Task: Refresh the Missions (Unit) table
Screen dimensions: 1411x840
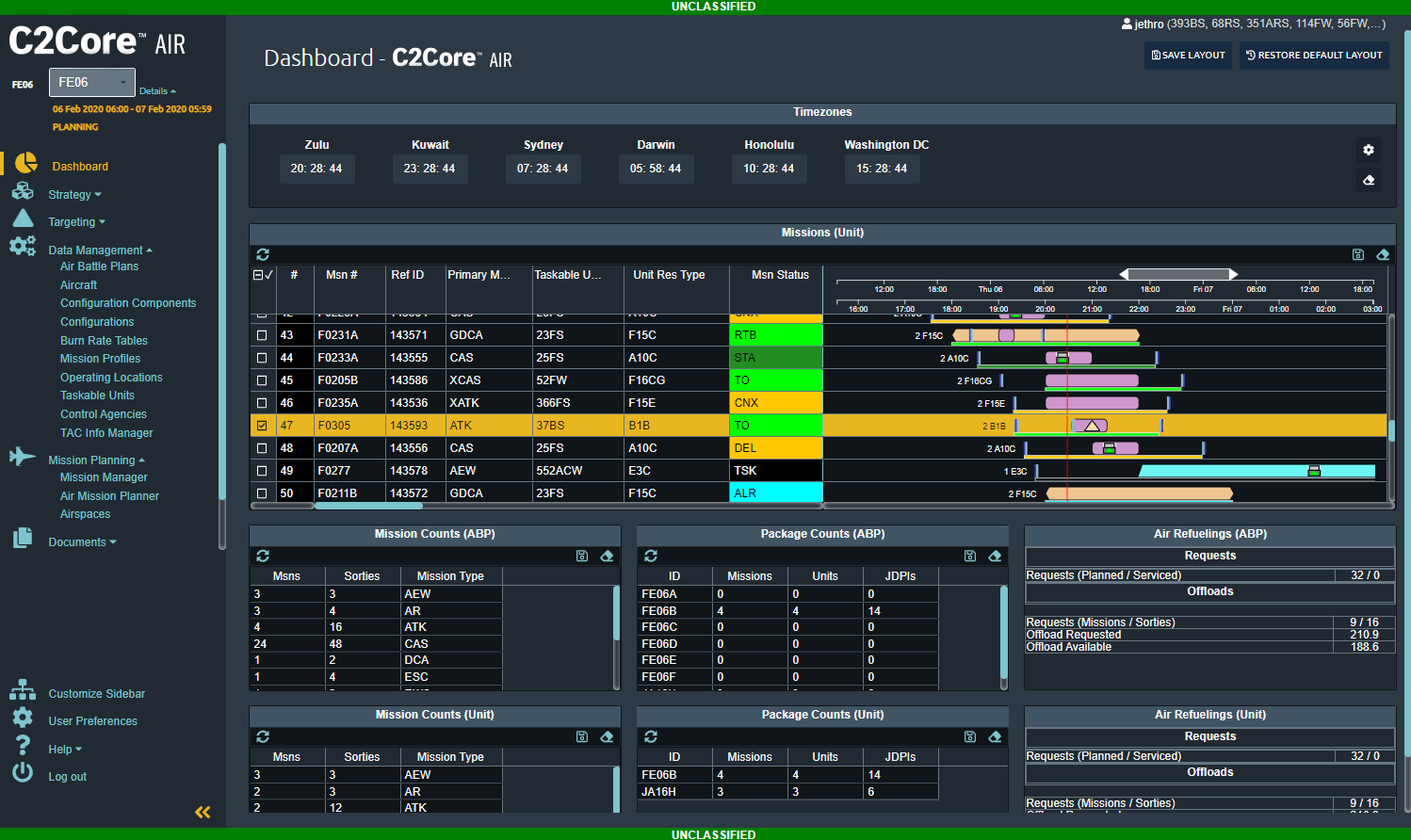Action: click(263, 254)
